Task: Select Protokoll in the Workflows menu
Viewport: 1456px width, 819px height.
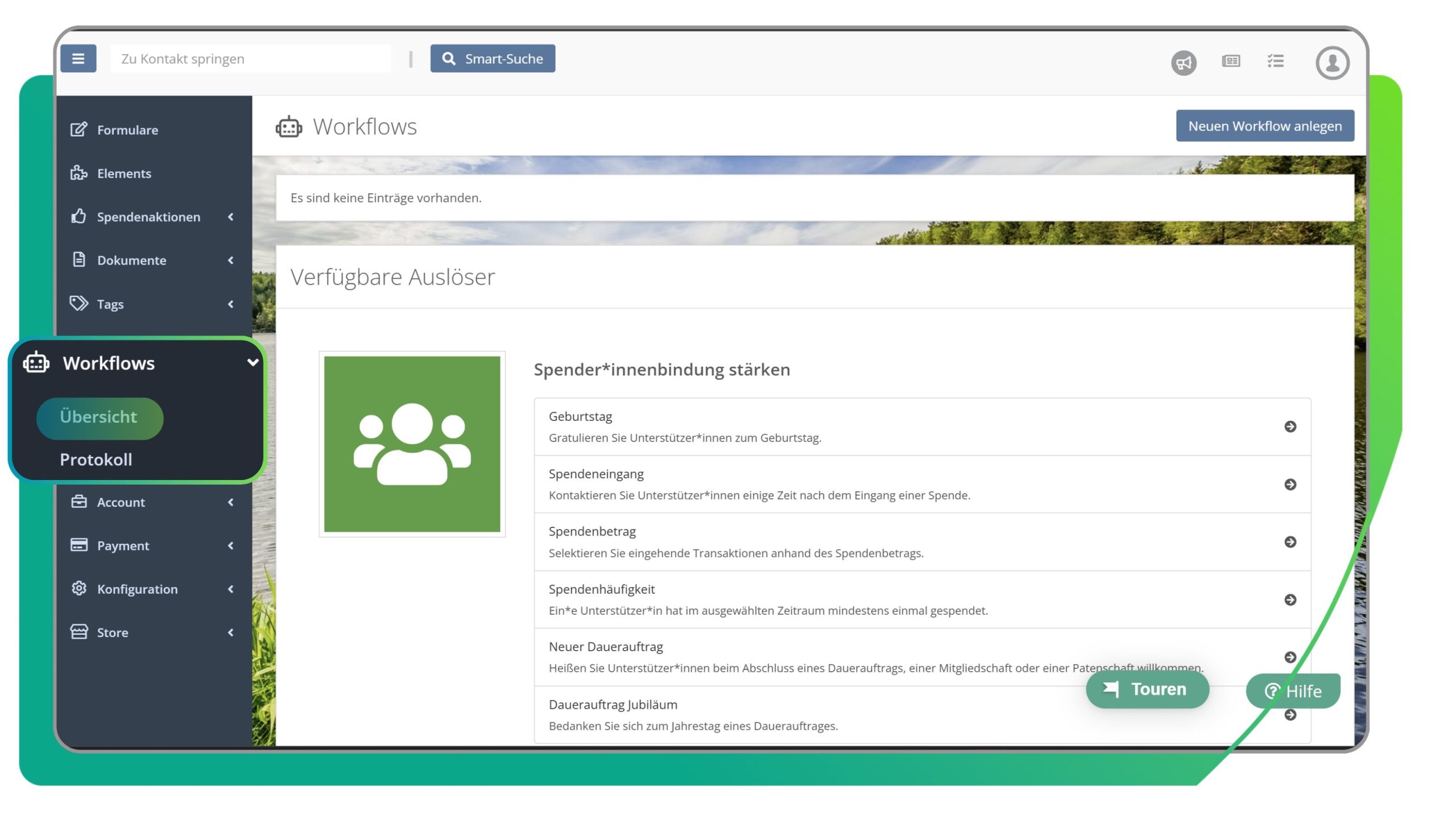Action: pyautogui.click(x=96, y=459)
